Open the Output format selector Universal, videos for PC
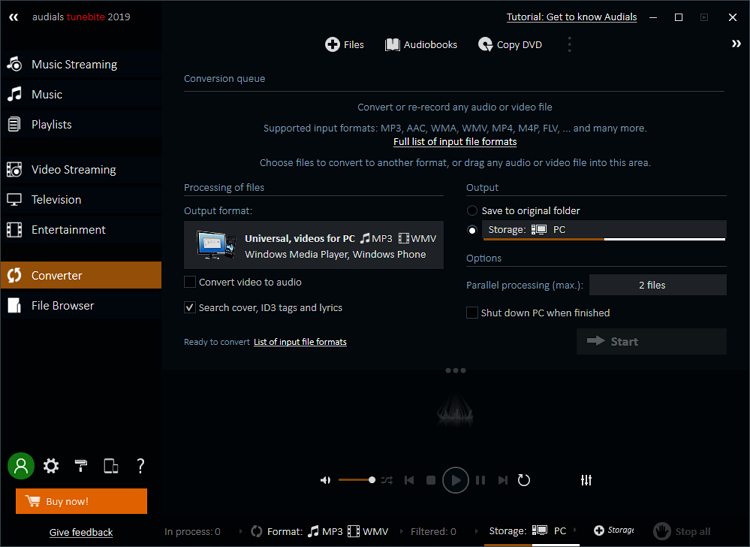 tap(314, 245)
